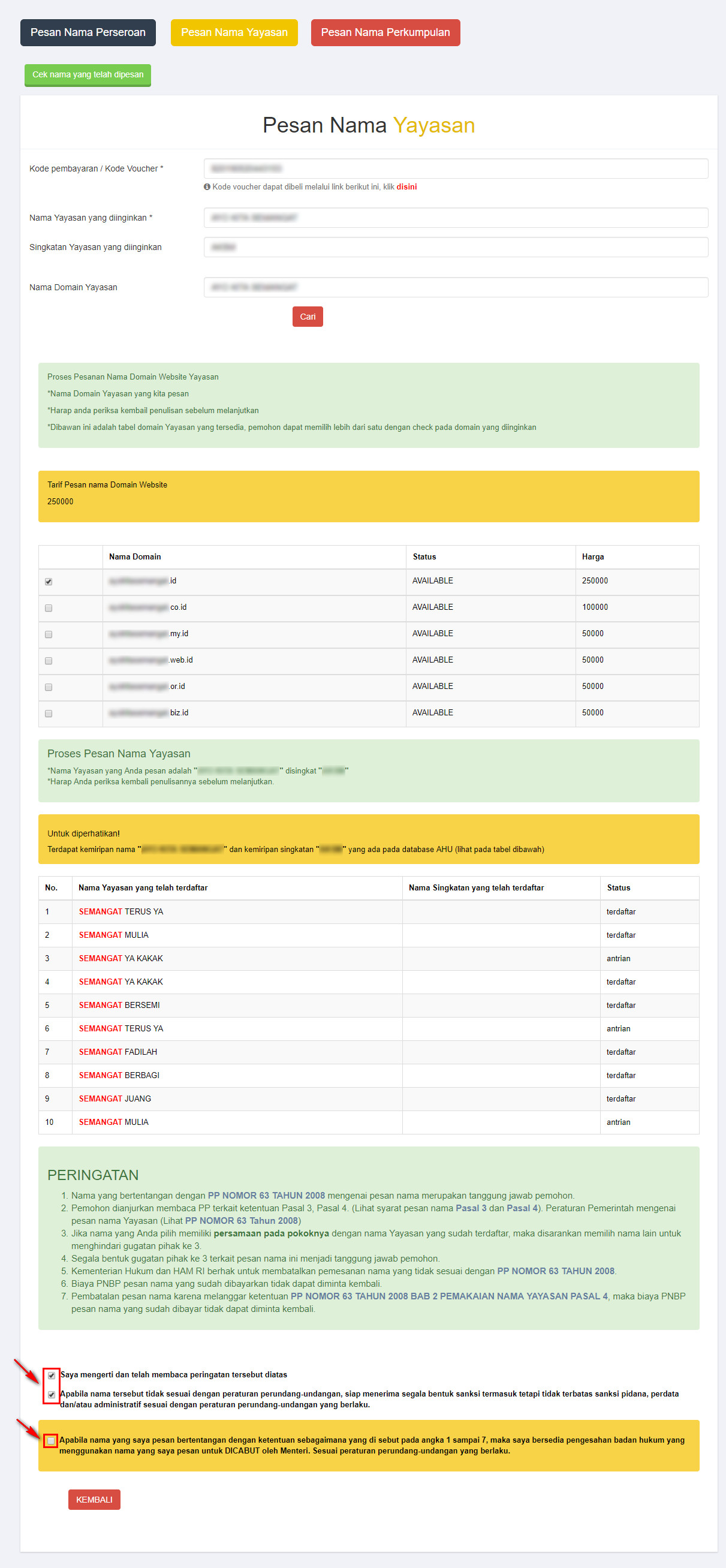Check the co.id domain checkbox
Image resolution: width=726 pixels, height=1568 pixels.
coord(49,607)
